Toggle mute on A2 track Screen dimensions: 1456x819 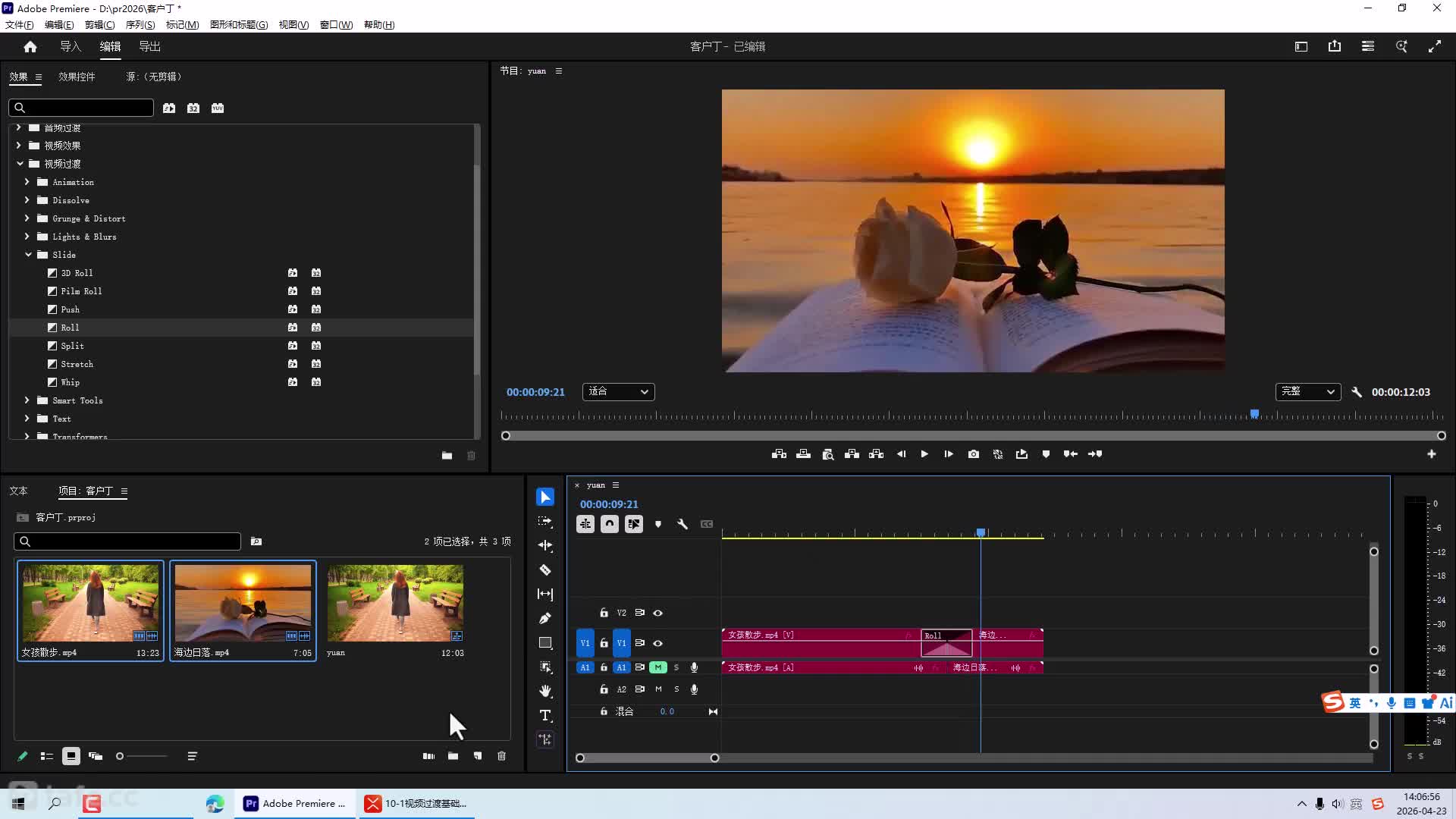click(x=658, y=689)
